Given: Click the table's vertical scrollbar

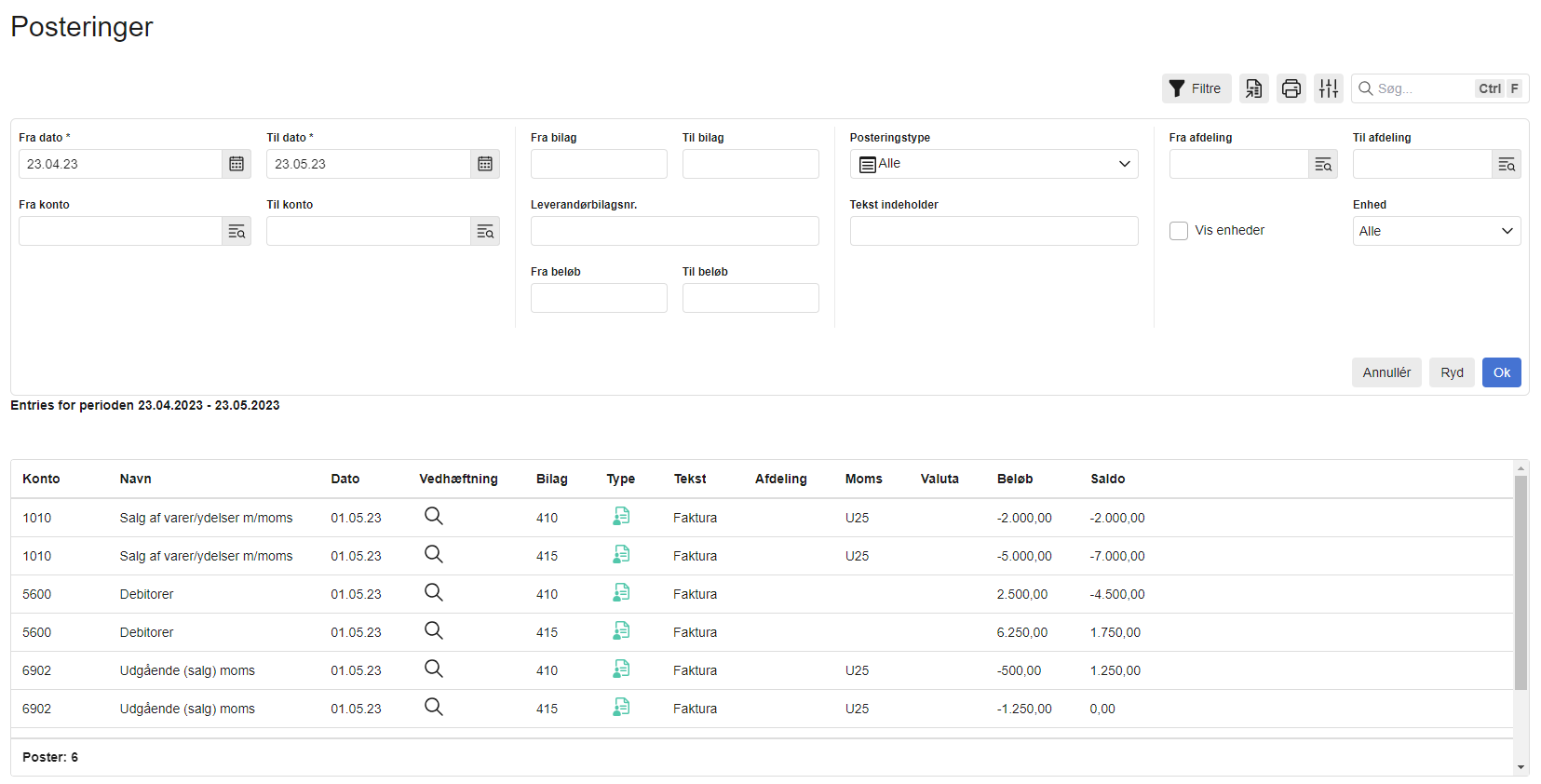Looking at the screenshot, I should [1521, 582].
